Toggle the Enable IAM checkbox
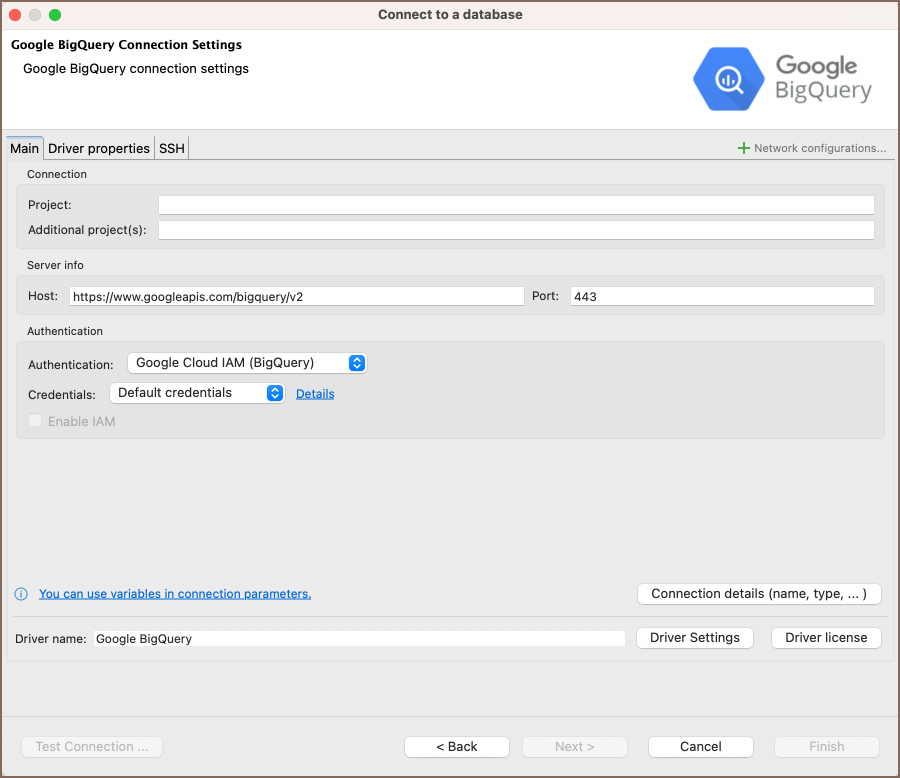900x778 pixels. click(36, 421)
